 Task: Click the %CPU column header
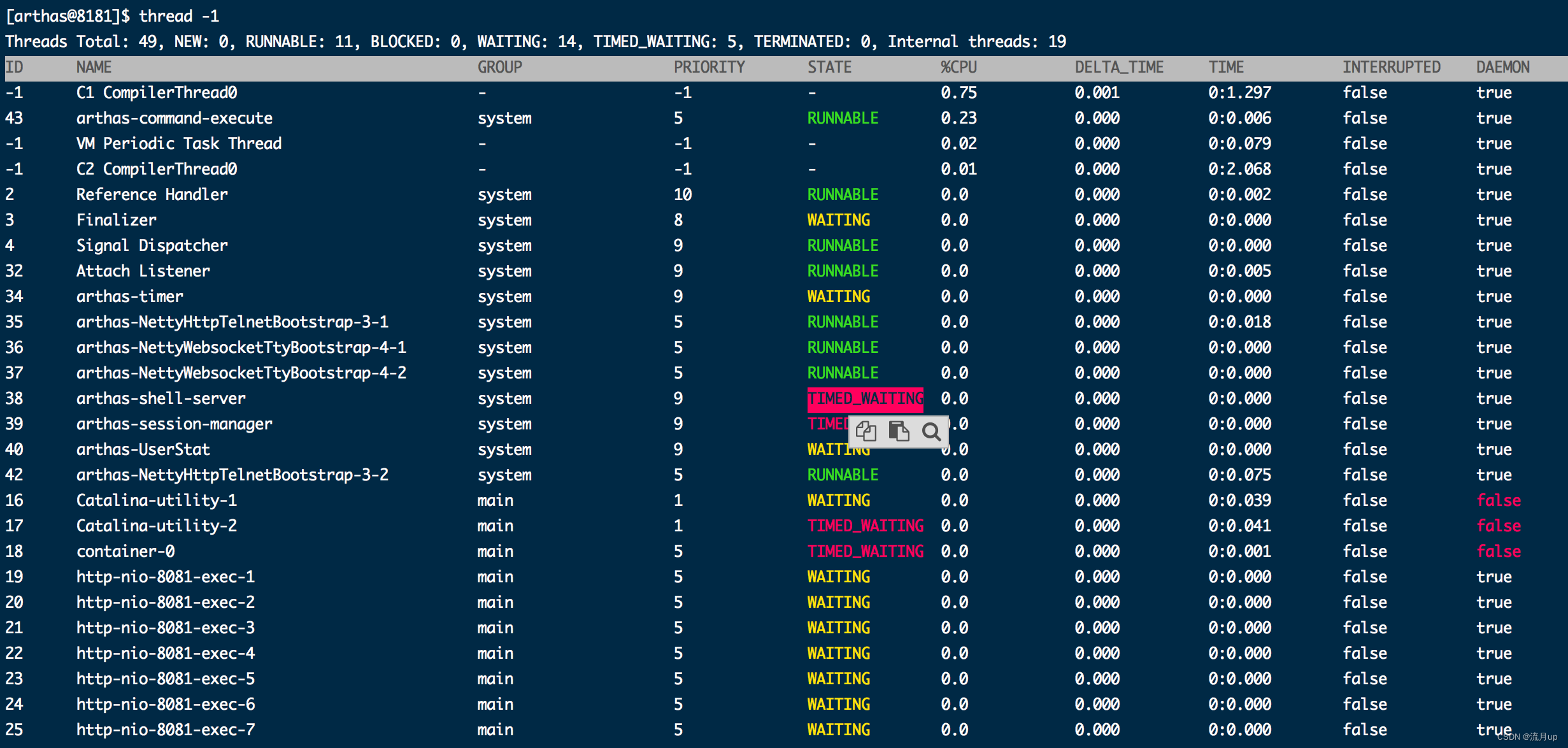(959, 67)
